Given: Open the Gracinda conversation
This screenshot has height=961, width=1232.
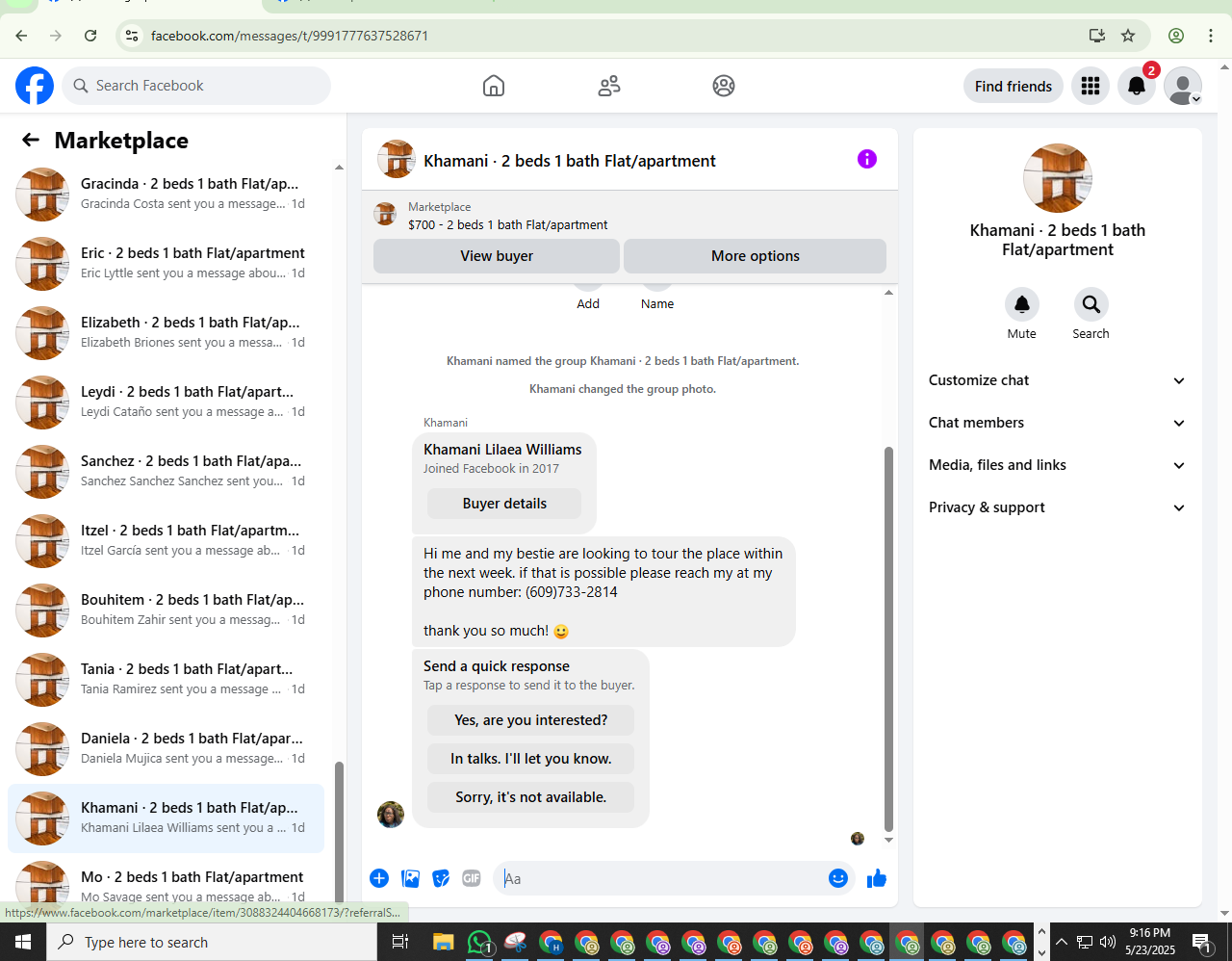Looking at the screenshot, I should click(x=167, y=195).
